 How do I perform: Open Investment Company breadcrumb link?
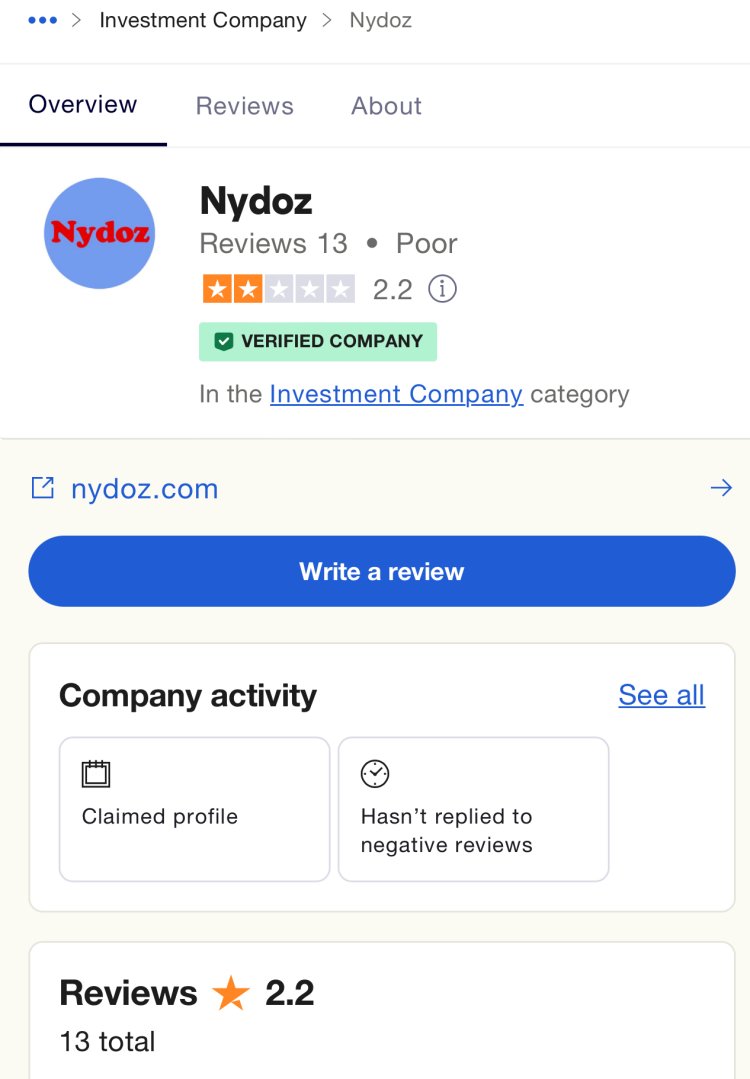203,21
